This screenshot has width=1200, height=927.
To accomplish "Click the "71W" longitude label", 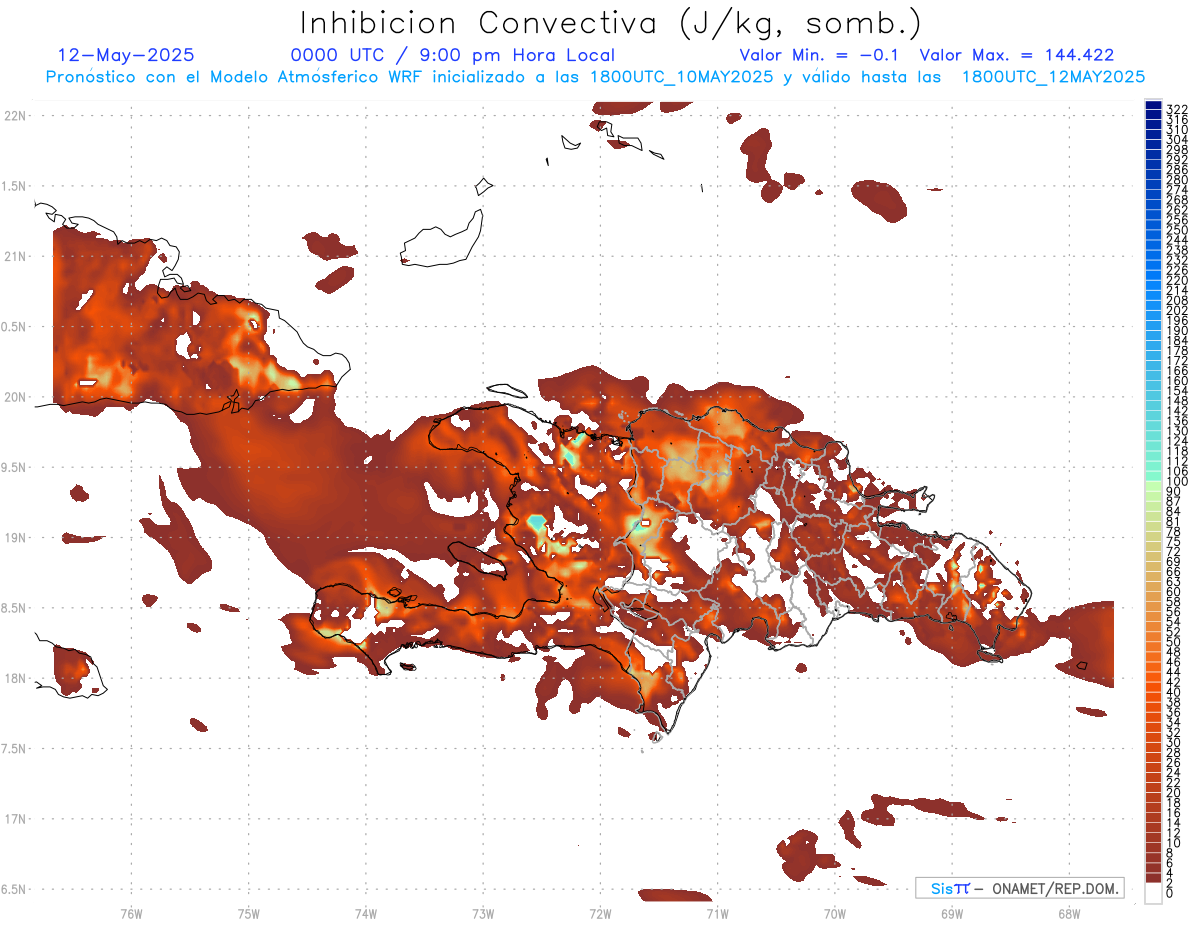I will 717,912.
